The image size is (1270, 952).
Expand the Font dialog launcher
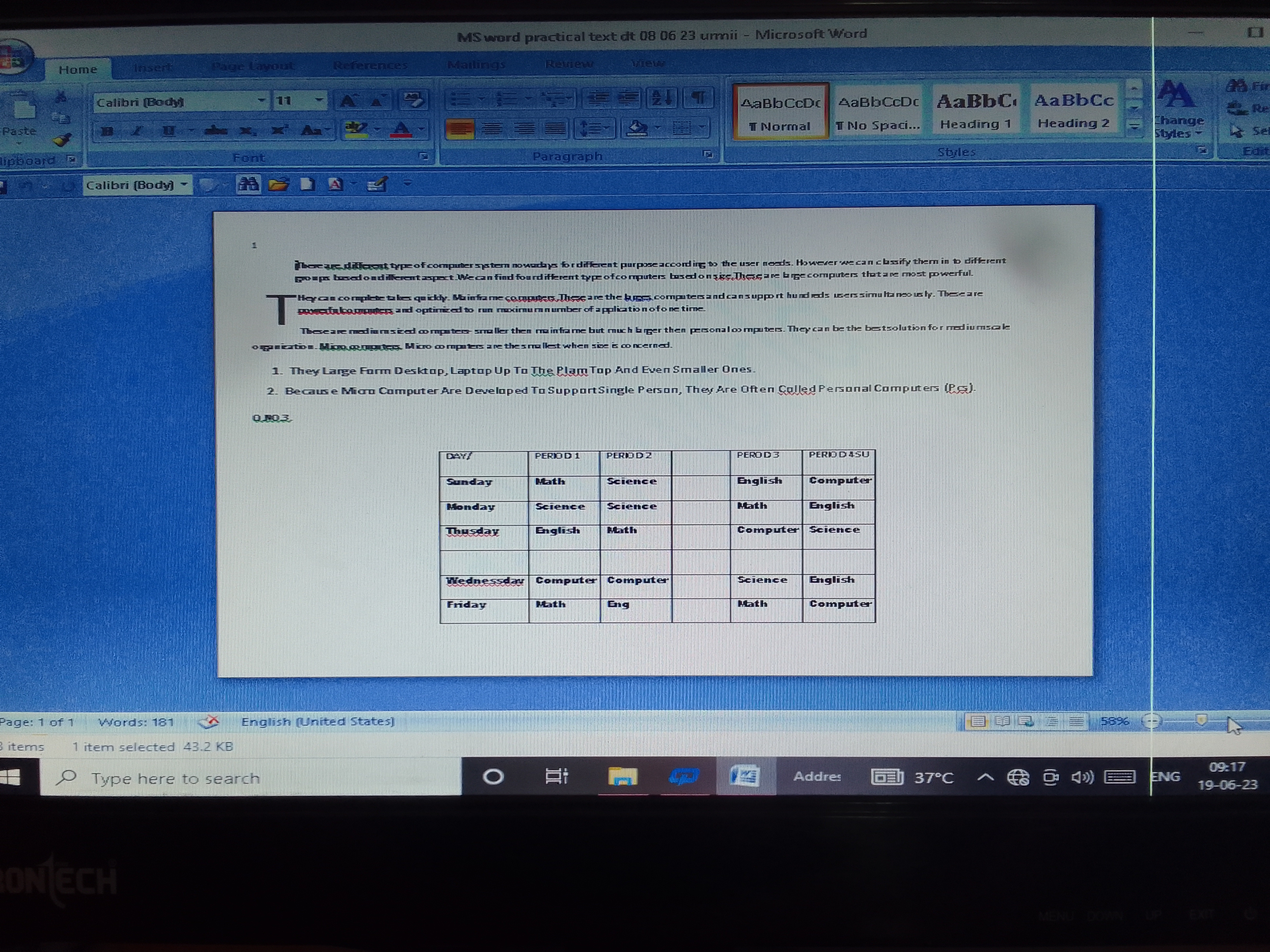point(424,156)
